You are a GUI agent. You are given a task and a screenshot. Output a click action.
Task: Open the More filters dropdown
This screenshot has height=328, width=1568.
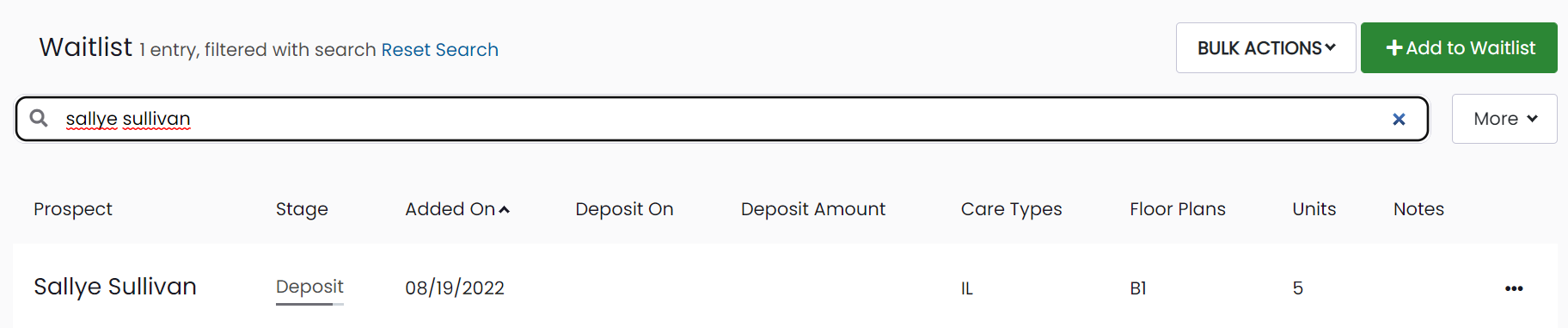coord(1504,119)
